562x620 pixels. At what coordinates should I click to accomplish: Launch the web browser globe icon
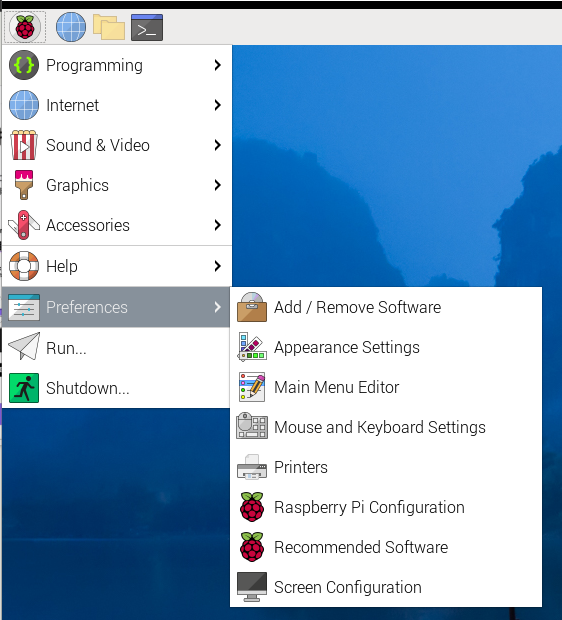[71, 27]
